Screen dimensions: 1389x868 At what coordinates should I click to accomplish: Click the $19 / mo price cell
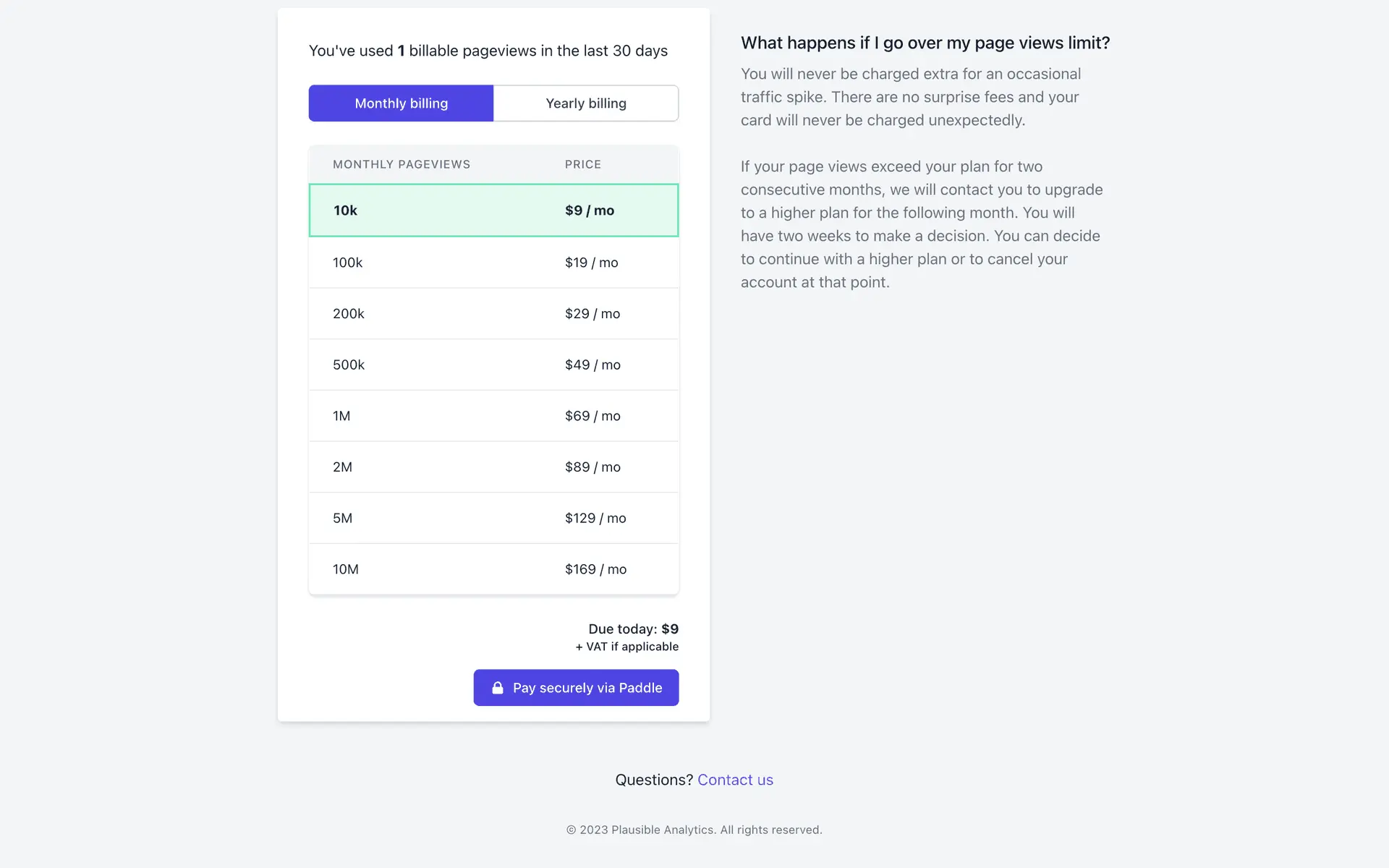point(591,263)
